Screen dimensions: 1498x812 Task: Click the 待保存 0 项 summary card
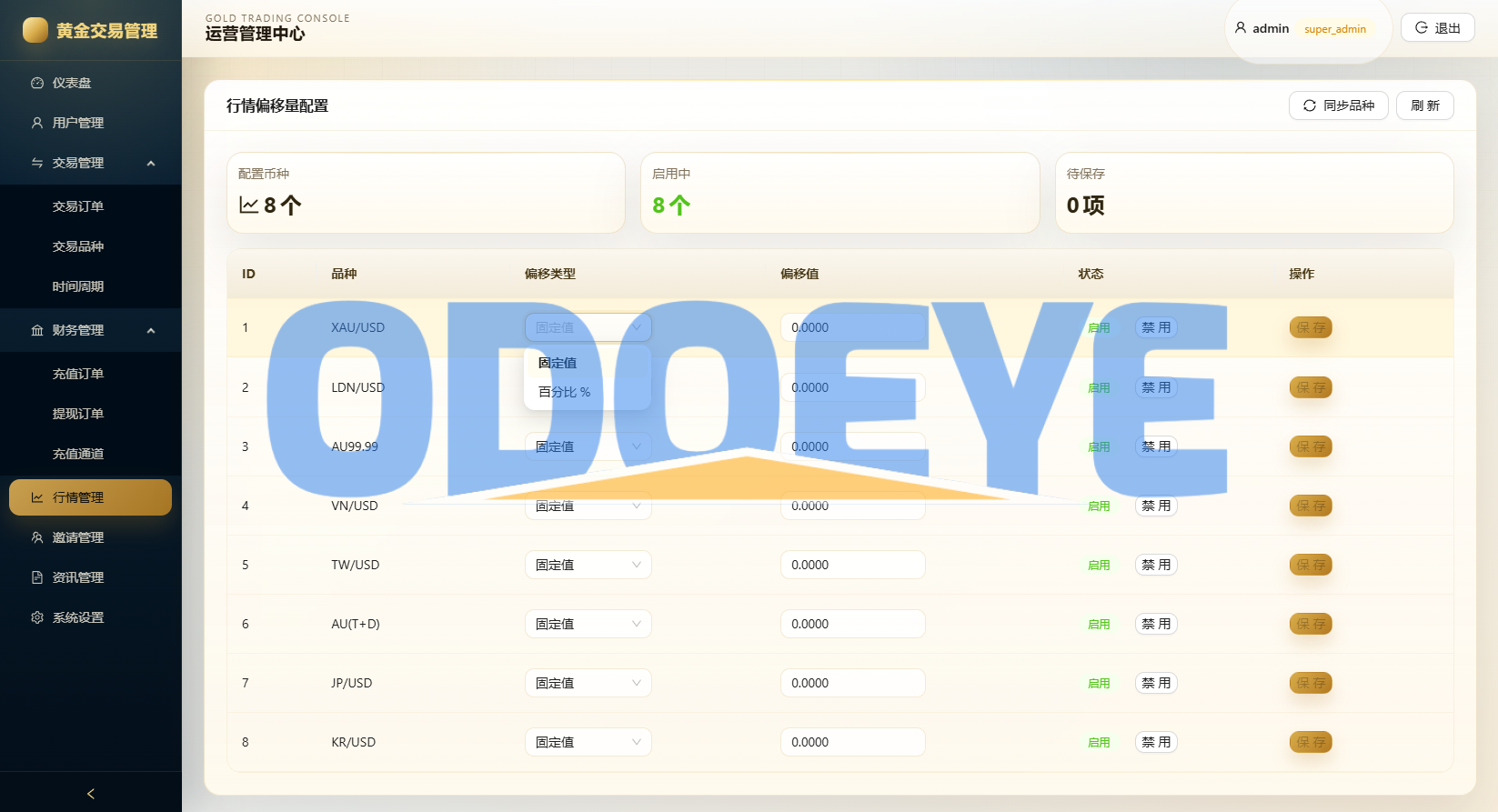click(x=1254, y=193)
